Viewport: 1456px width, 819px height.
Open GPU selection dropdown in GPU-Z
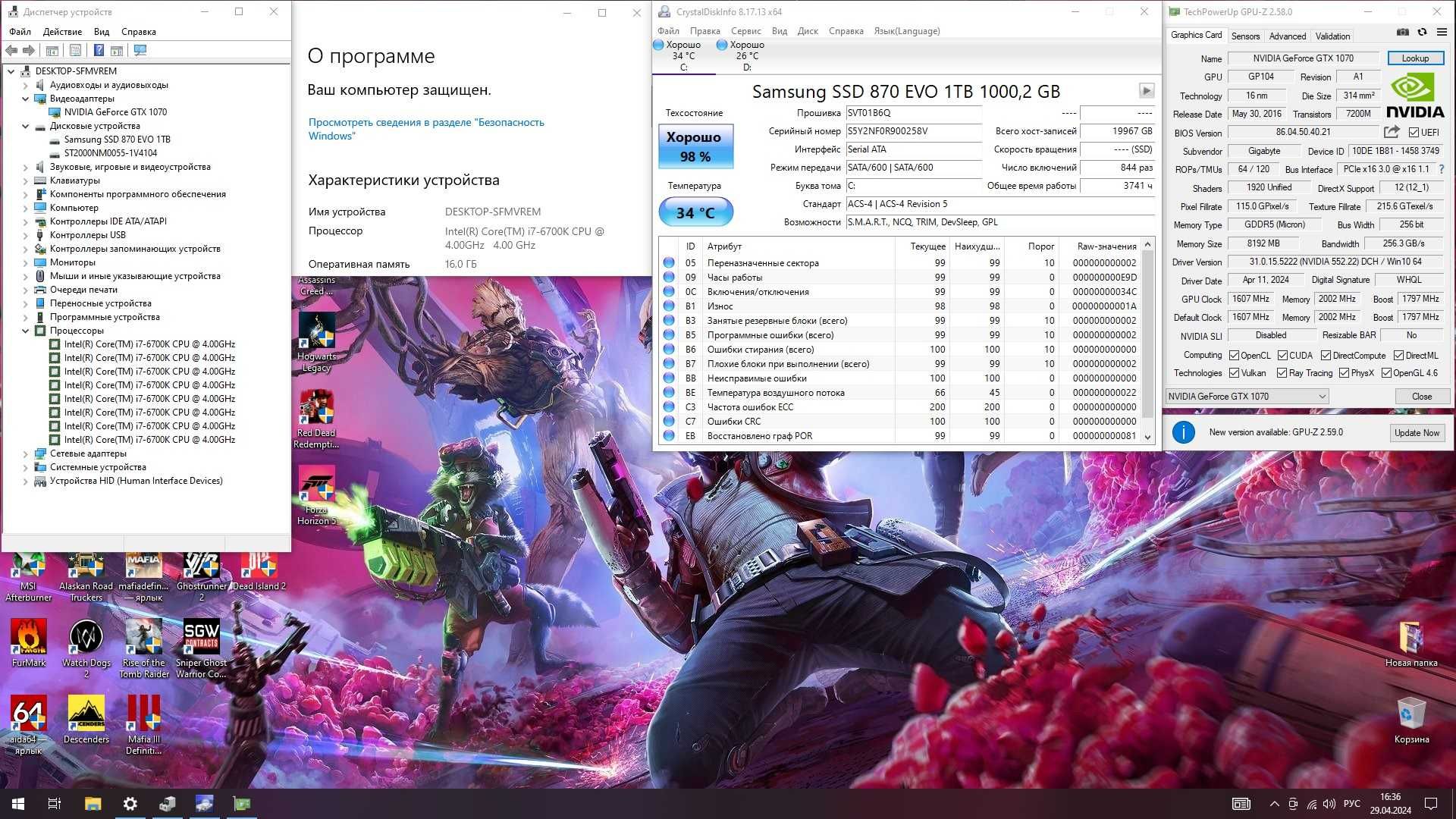tap(1247, 396)
